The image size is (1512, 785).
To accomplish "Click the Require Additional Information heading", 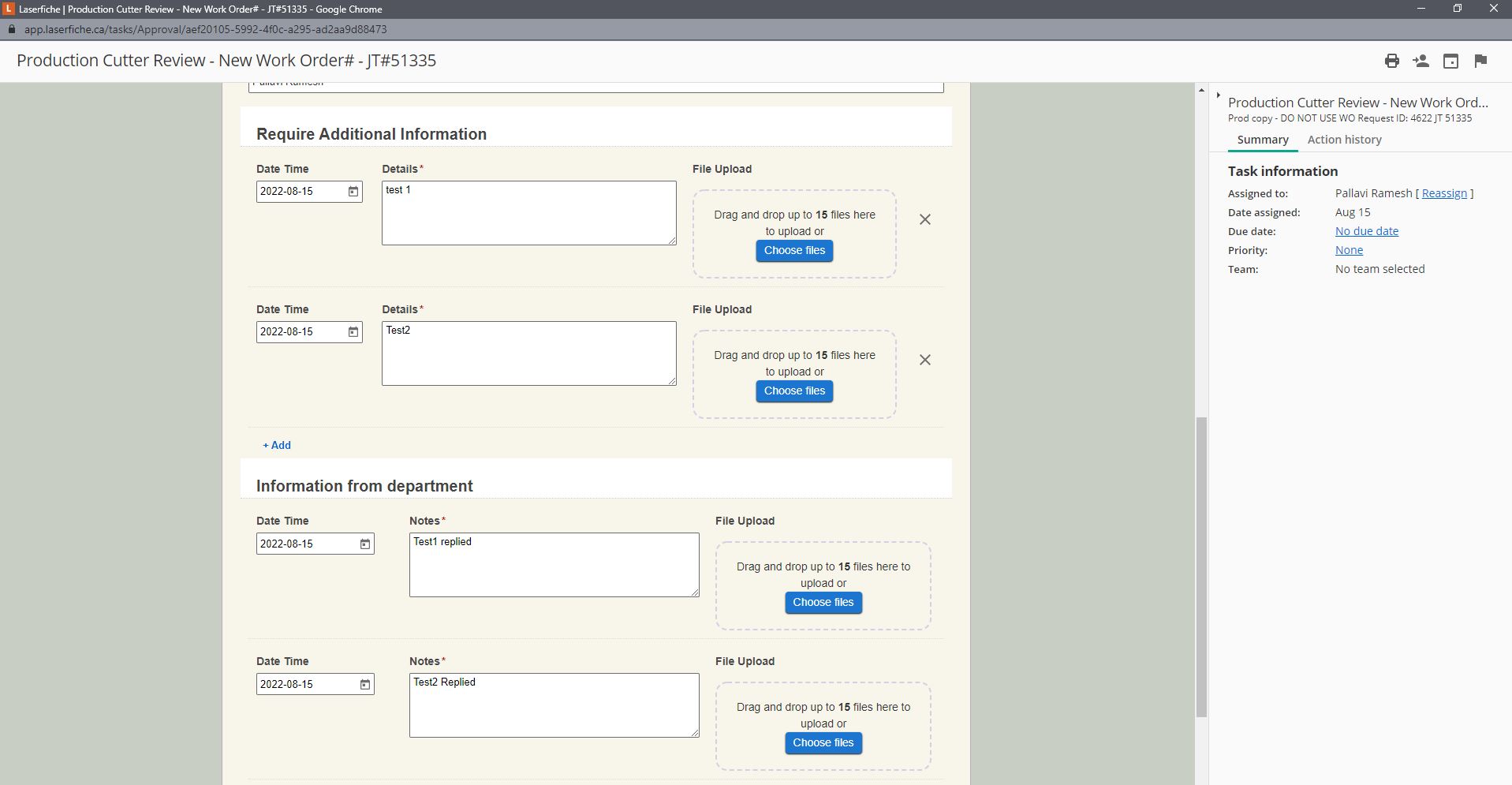I will coord(371,134).
